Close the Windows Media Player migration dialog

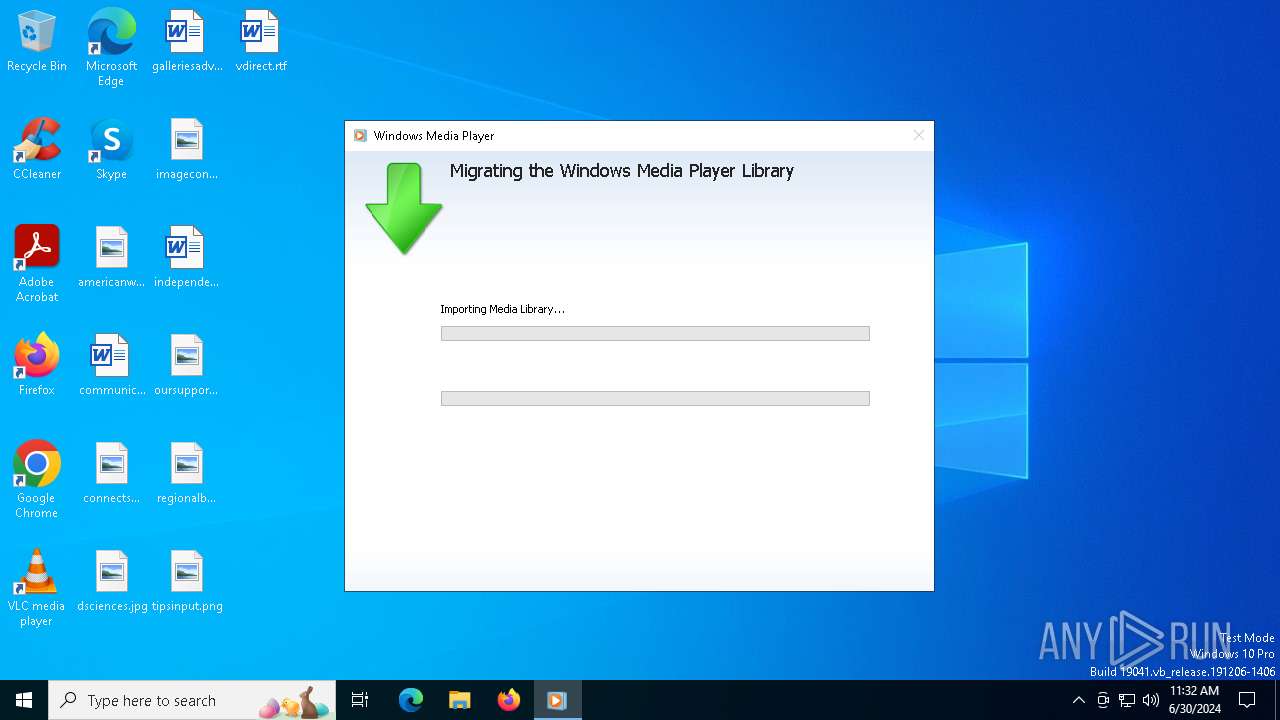click(x=918, y=135)
